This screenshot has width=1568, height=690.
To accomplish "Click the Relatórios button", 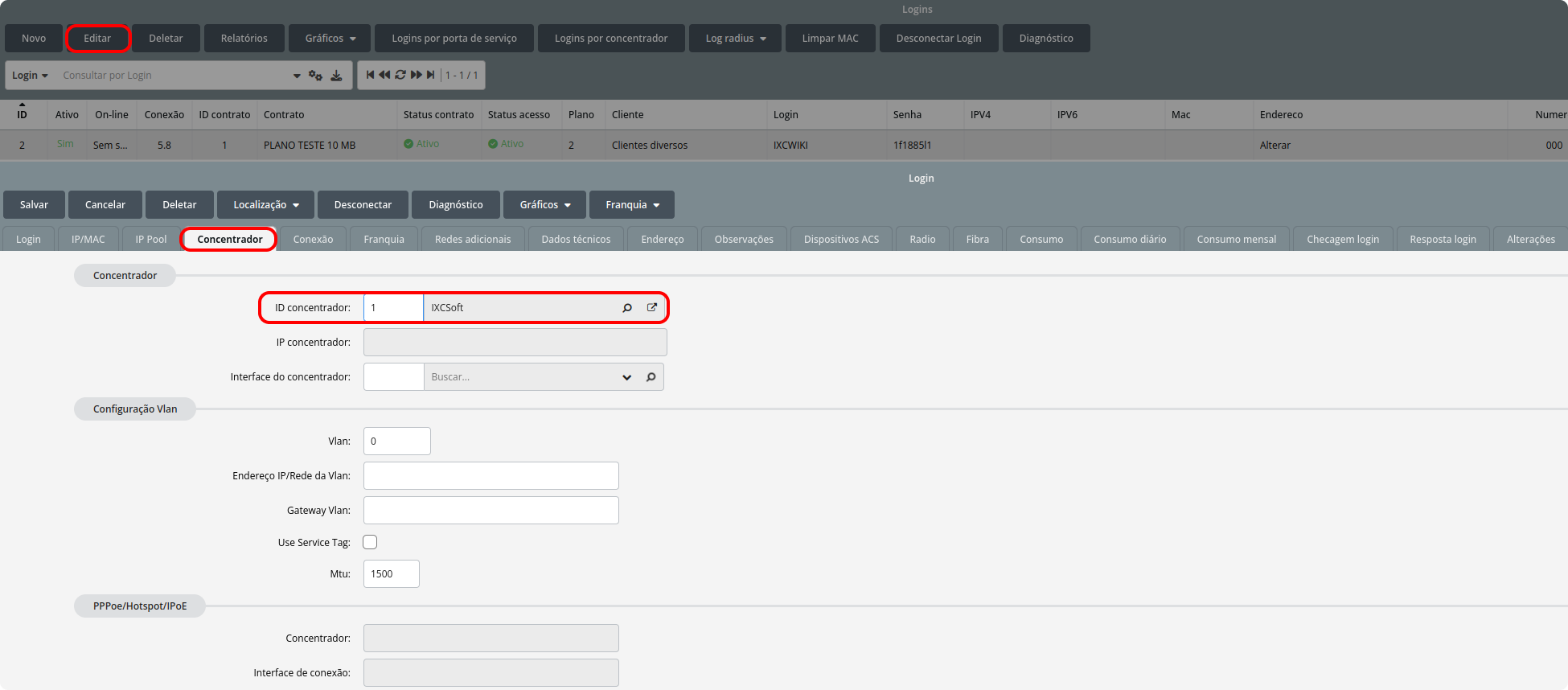I will [x=244, y=39].
